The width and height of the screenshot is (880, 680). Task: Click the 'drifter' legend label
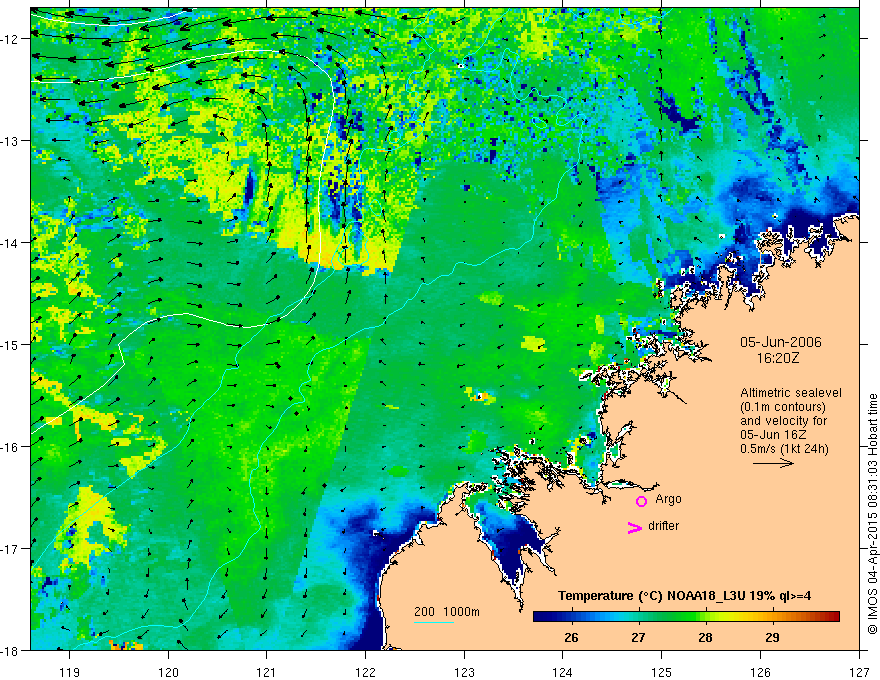click(x=663, y=526)
